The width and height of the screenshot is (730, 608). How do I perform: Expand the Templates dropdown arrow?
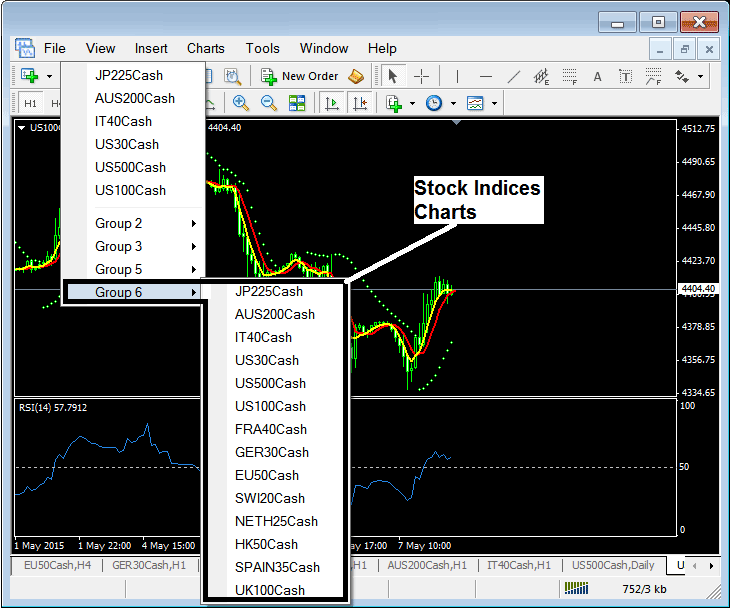click(494, 103)
